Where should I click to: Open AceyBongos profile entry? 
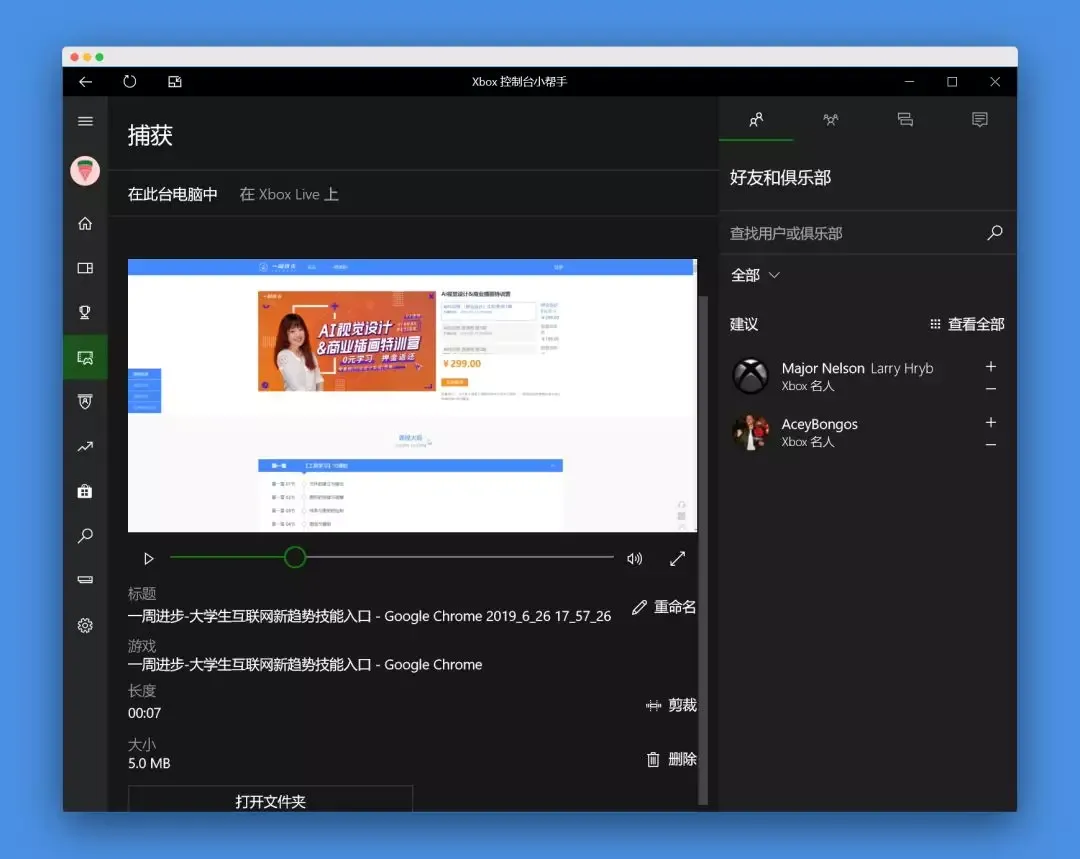tap(853, 432)
